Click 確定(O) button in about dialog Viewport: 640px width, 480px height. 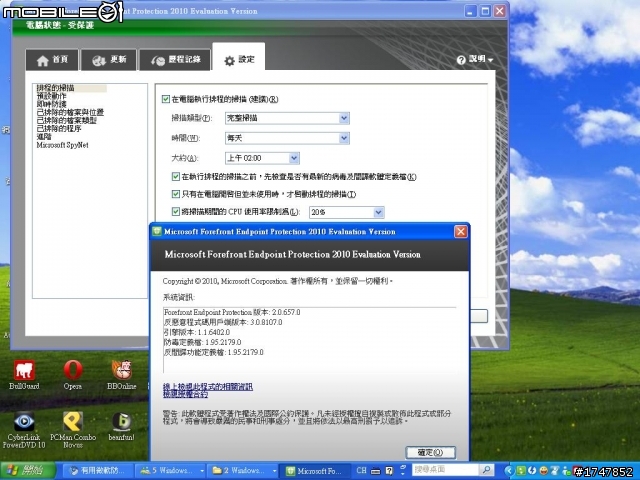[431, 452]
